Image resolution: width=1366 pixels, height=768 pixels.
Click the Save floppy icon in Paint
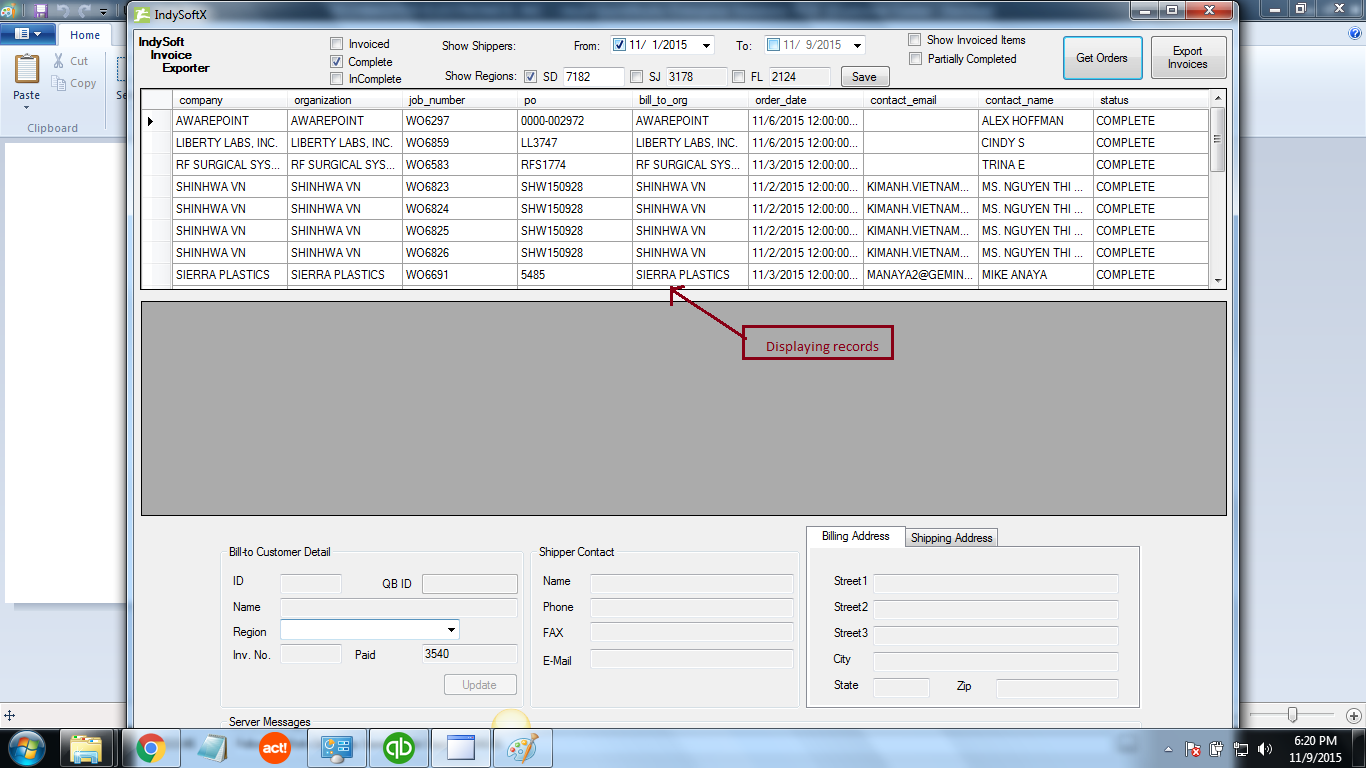click(40, 10)
